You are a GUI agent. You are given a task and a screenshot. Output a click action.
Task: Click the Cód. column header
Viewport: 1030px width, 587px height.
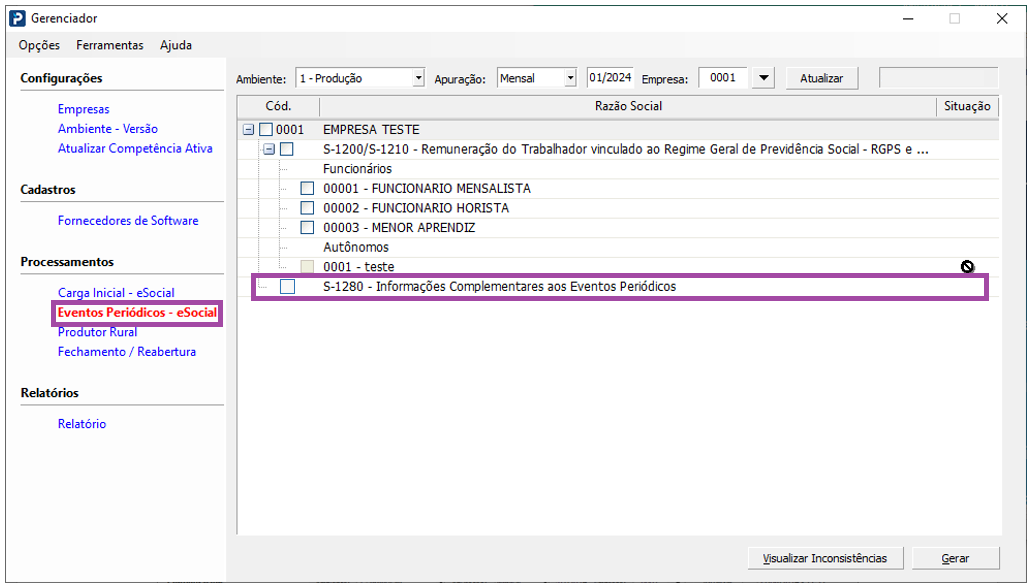(279, 106)
